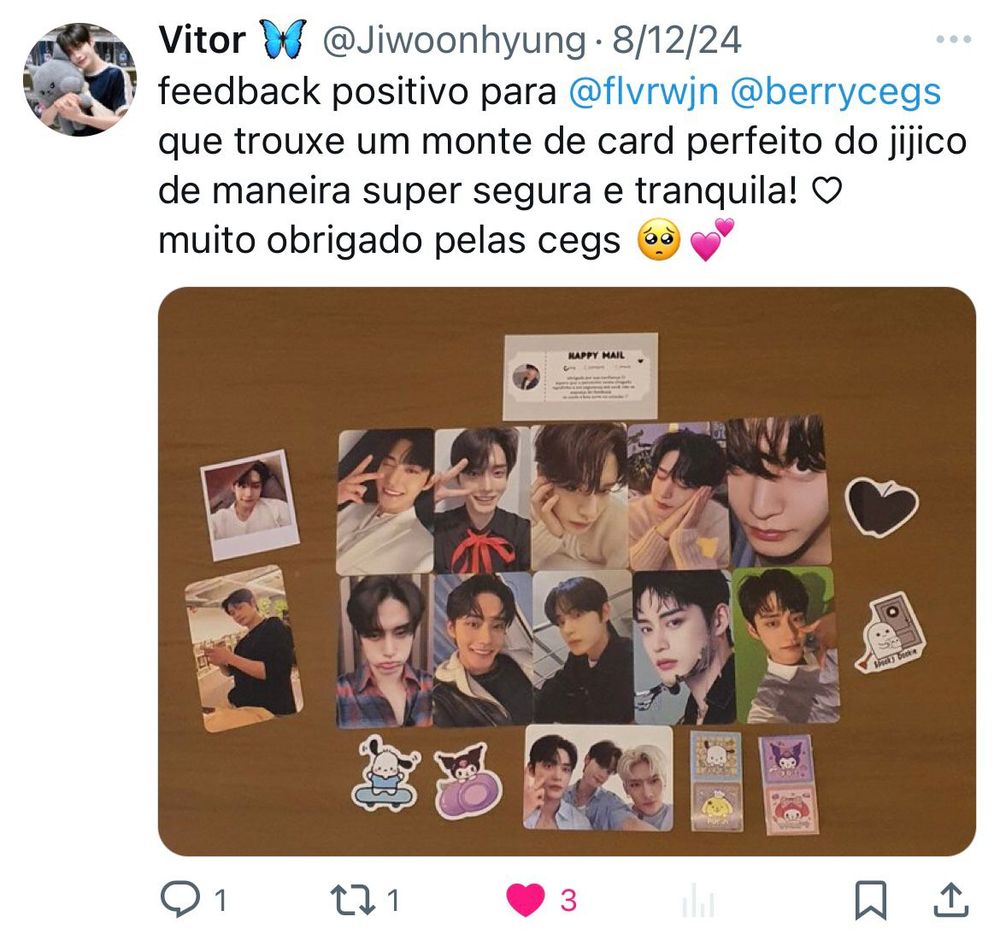Open the @flvrwjn mention link
Screen dimensions: 1000x945
point(643,91)
